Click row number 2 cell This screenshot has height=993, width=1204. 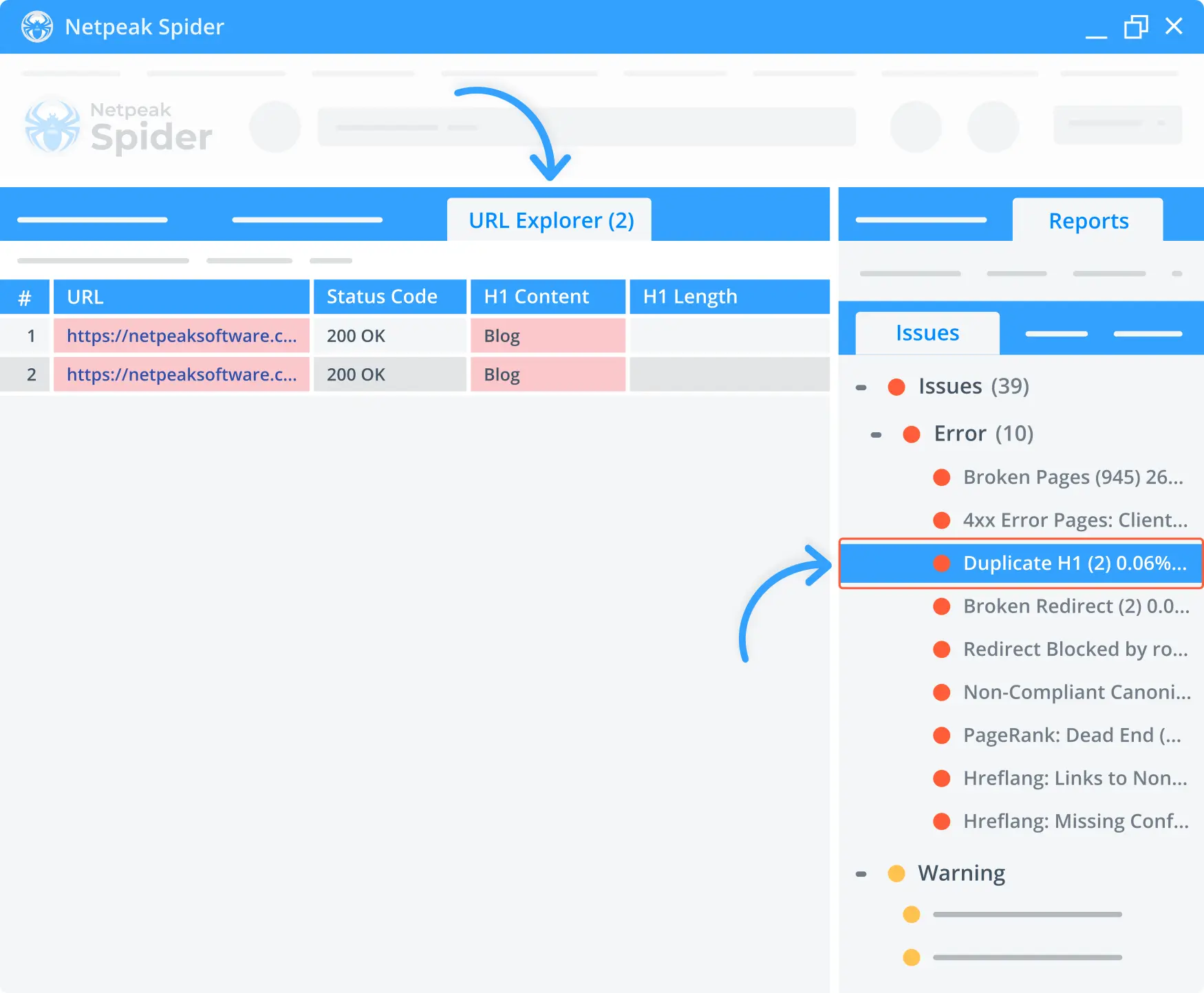pyautogui.click(x=25, y=374)
